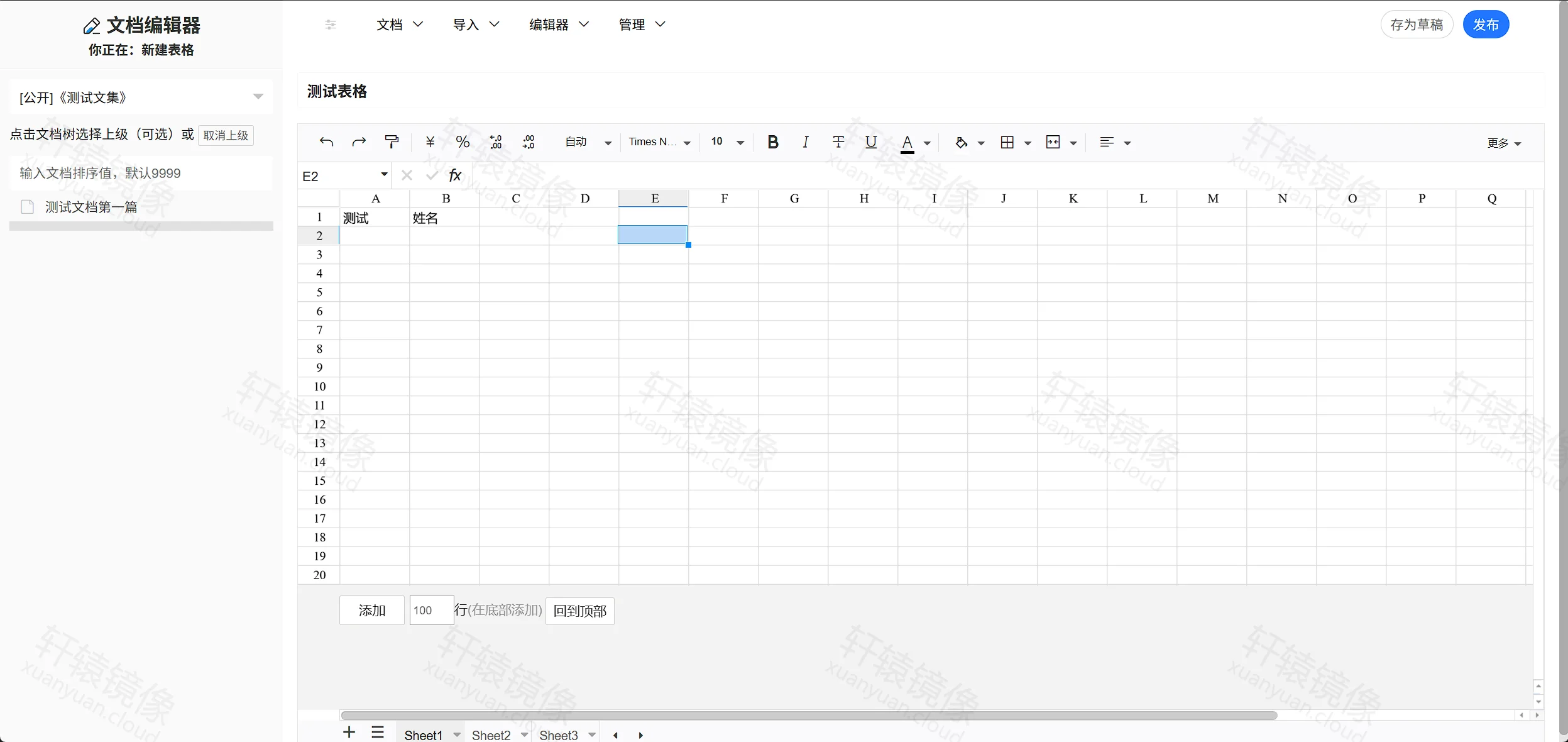Click the formula bar cancel X icon

click(x=407, y=175)
